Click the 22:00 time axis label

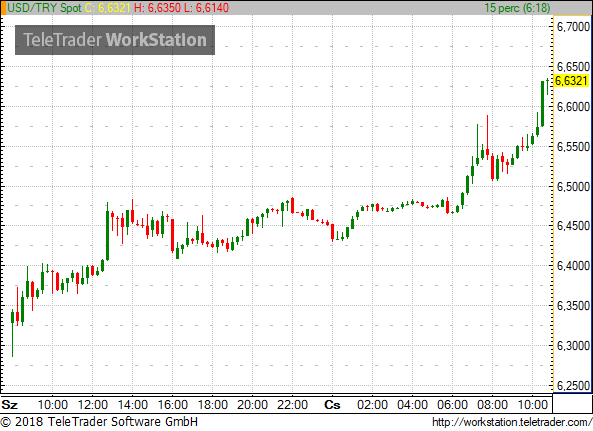click(292, 405)
